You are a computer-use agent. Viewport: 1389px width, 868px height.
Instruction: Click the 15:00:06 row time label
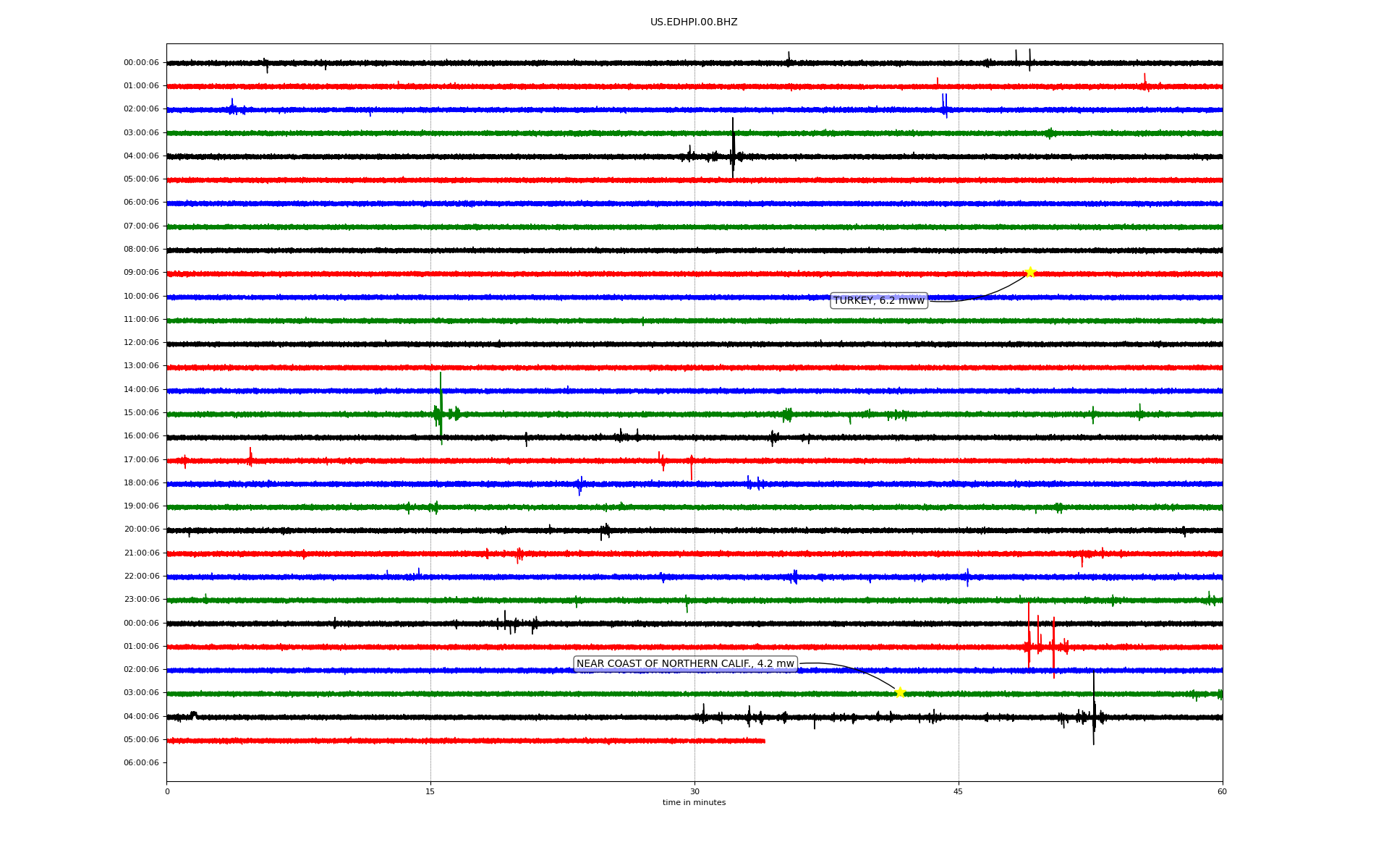(x=141, y=412)
